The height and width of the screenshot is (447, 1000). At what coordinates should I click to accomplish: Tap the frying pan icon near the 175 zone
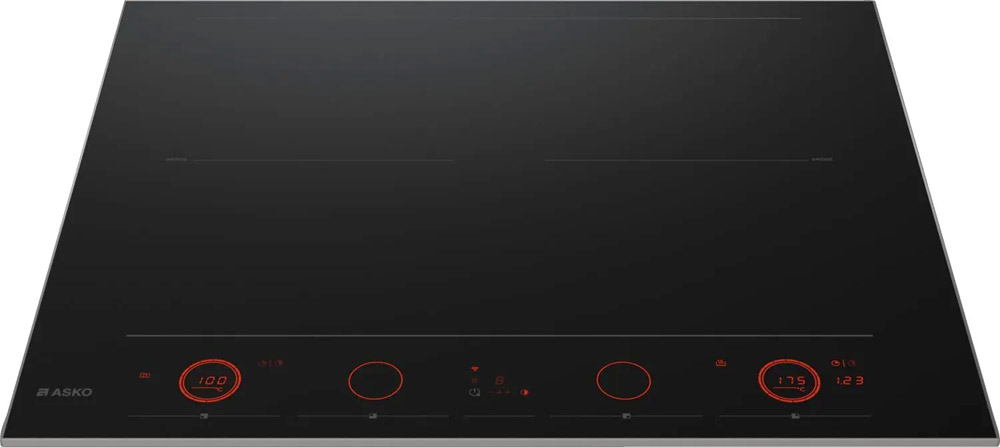pyautogui.click(x=722, y=363)
